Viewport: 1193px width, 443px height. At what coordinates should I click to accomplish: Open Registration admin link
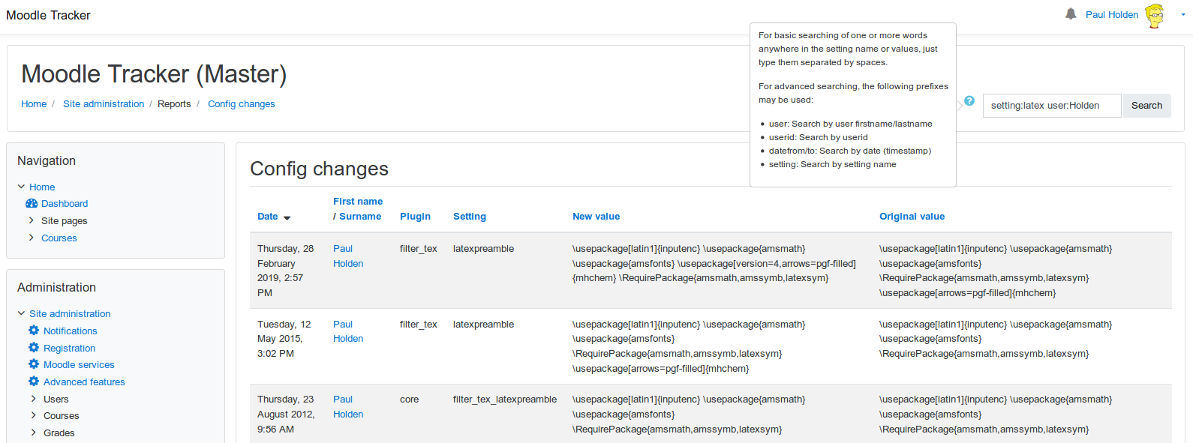pos(69,348)
